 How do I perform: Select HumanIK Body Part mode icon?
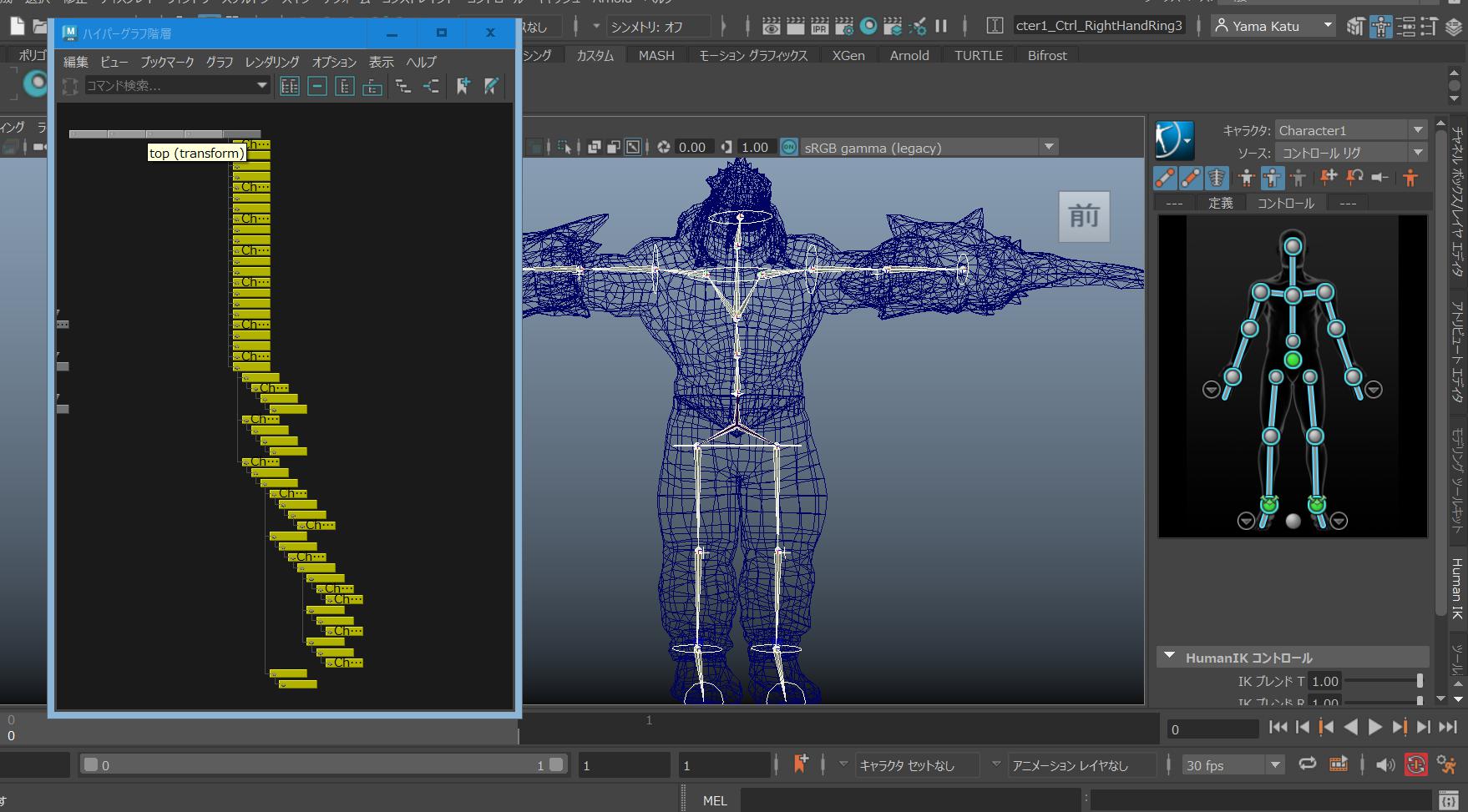pos(1272,177)
